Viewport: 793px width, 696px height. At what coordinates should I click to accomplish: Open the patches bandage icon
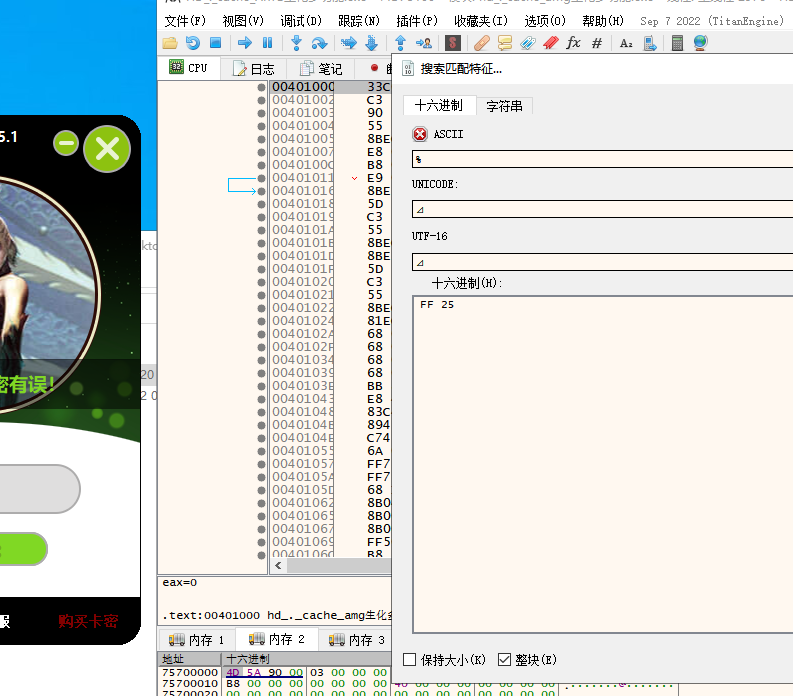[x=481, y=43]
